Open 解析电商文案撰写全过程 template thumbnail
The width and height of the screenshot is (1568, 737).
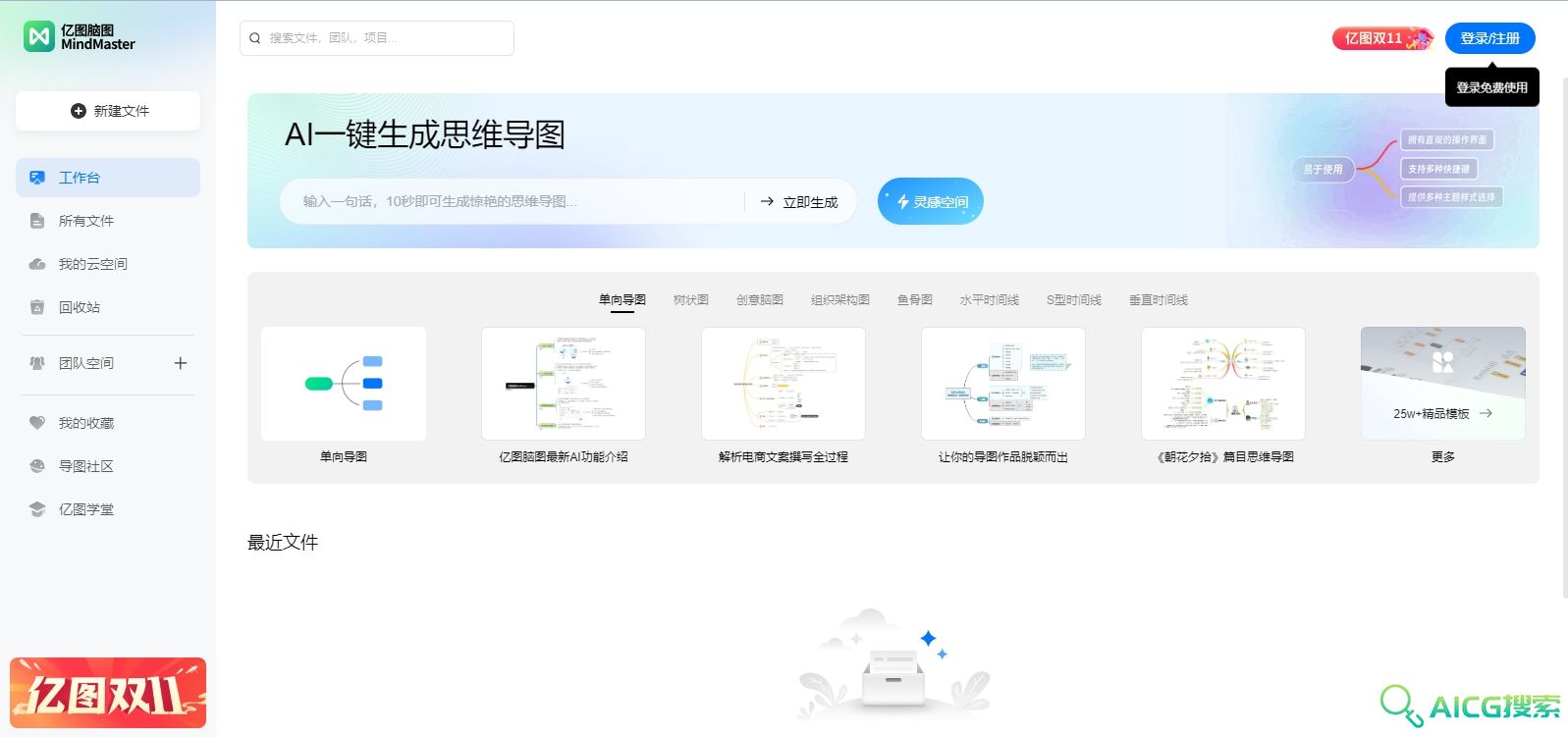tap(784, 384)
